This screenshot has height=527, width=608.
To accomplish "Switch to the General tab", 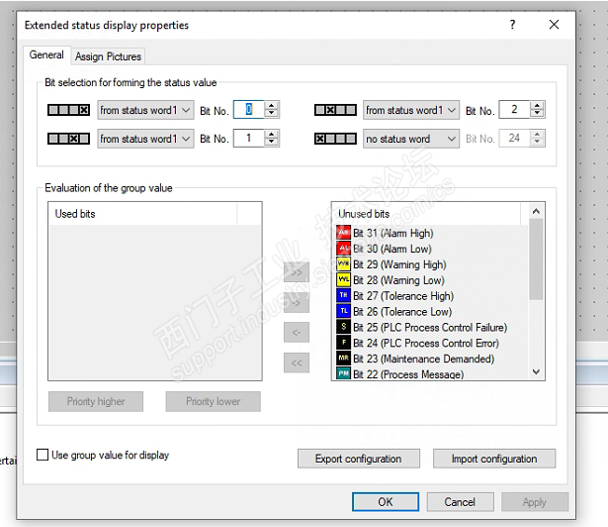I will pos(46,56).
